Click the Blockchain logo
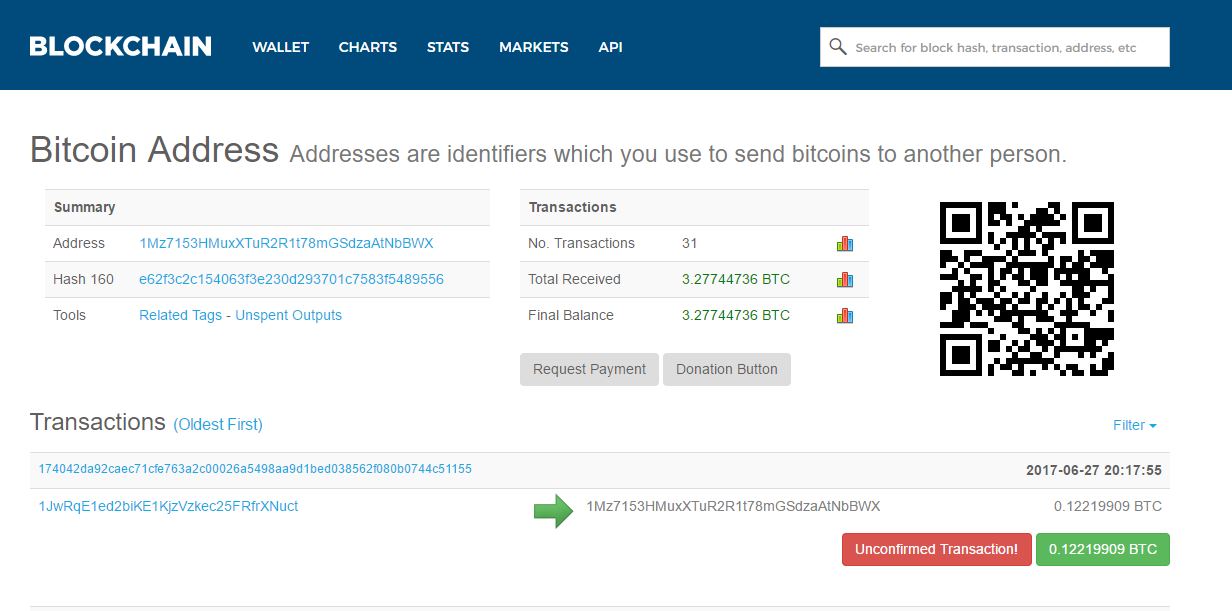The height and width of the screenshot is (611, 1232). click(120, 46)
